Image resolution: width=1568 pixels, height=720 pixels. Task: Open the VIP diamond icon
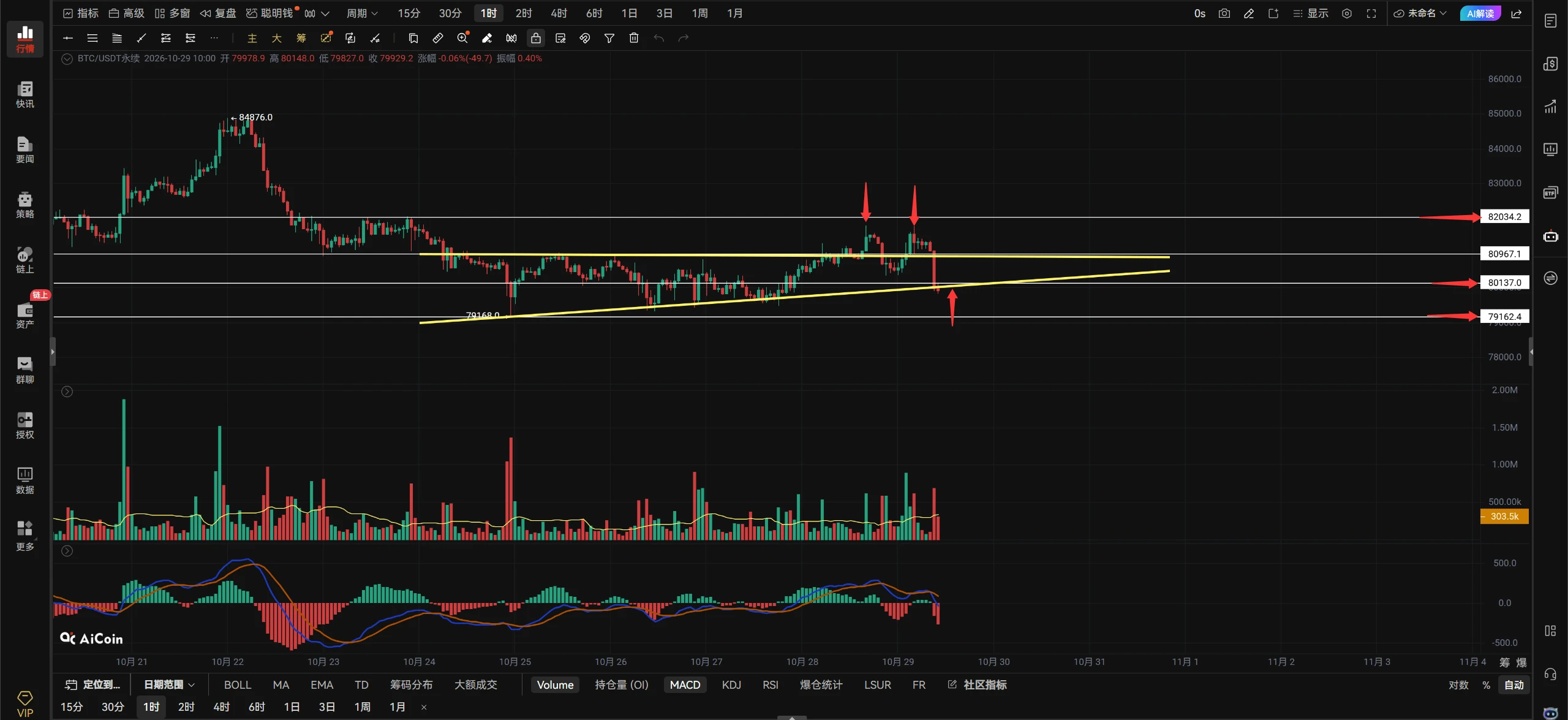[24, 703]
